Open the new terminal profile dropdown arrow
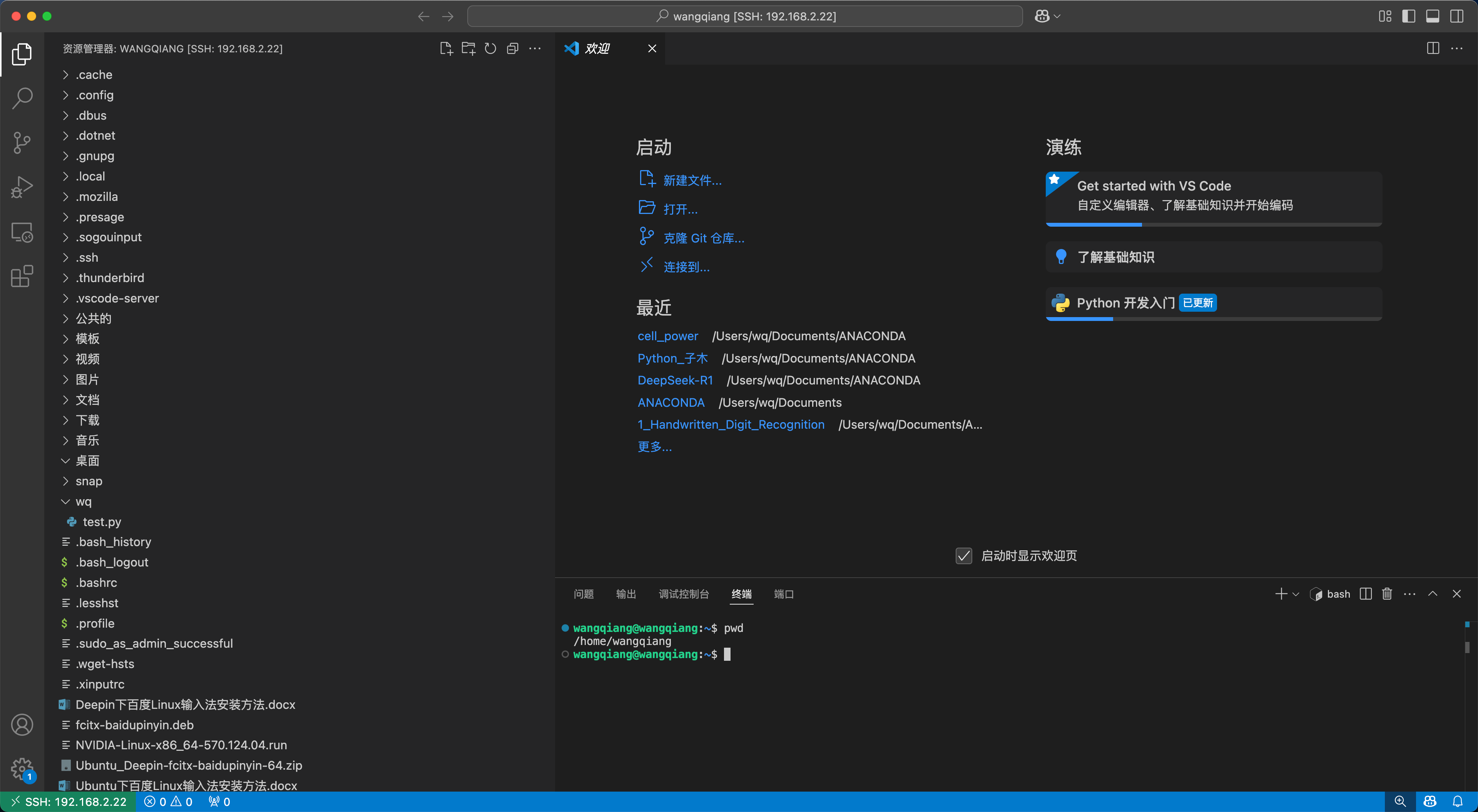This screenshot has height=812, width=1478. tap(1296, 595)
